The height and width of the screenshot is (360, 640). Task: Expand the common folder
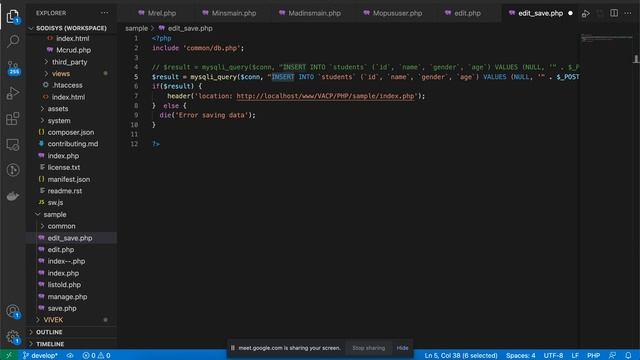click(x=61, y=226)
